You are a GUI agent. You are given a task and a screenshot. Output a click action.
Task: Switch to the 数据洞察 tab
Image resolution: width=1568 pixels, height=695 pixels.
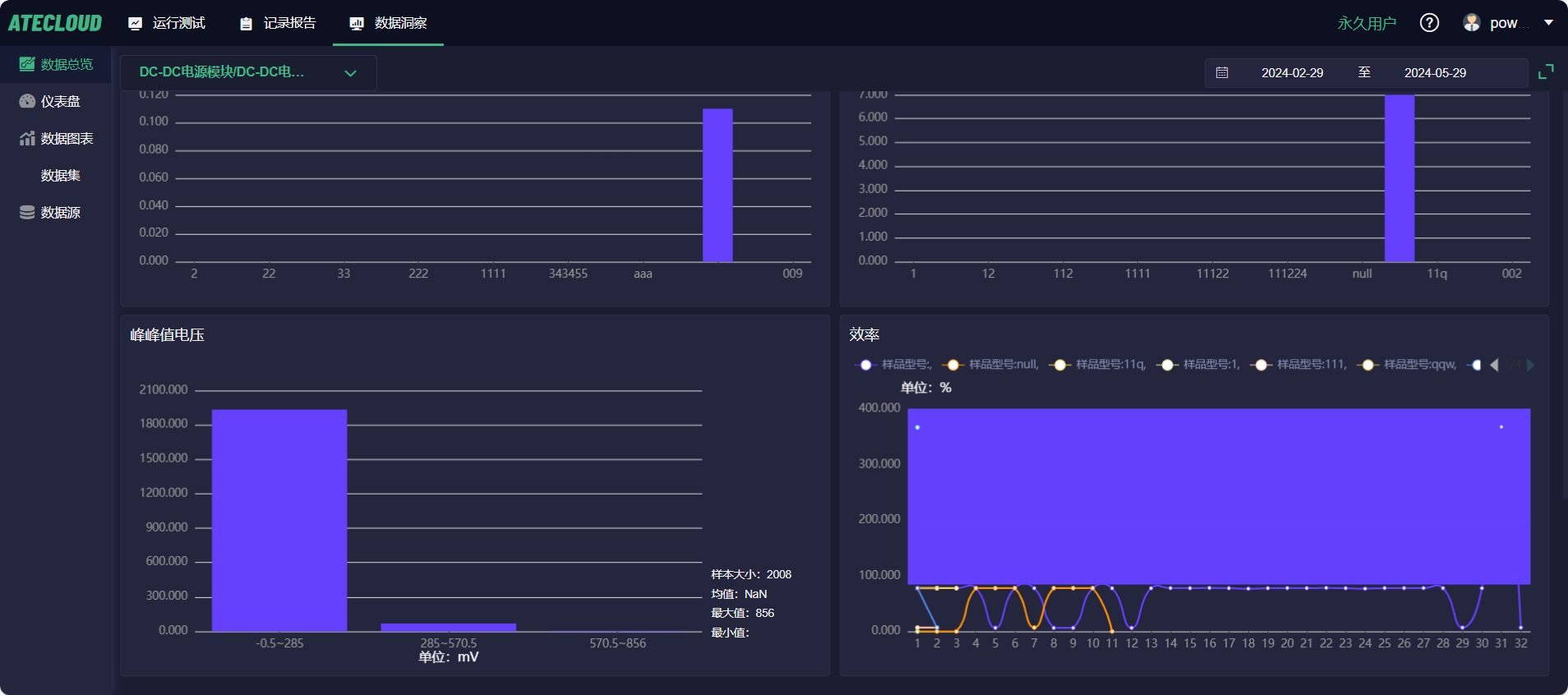click(389, 23)
